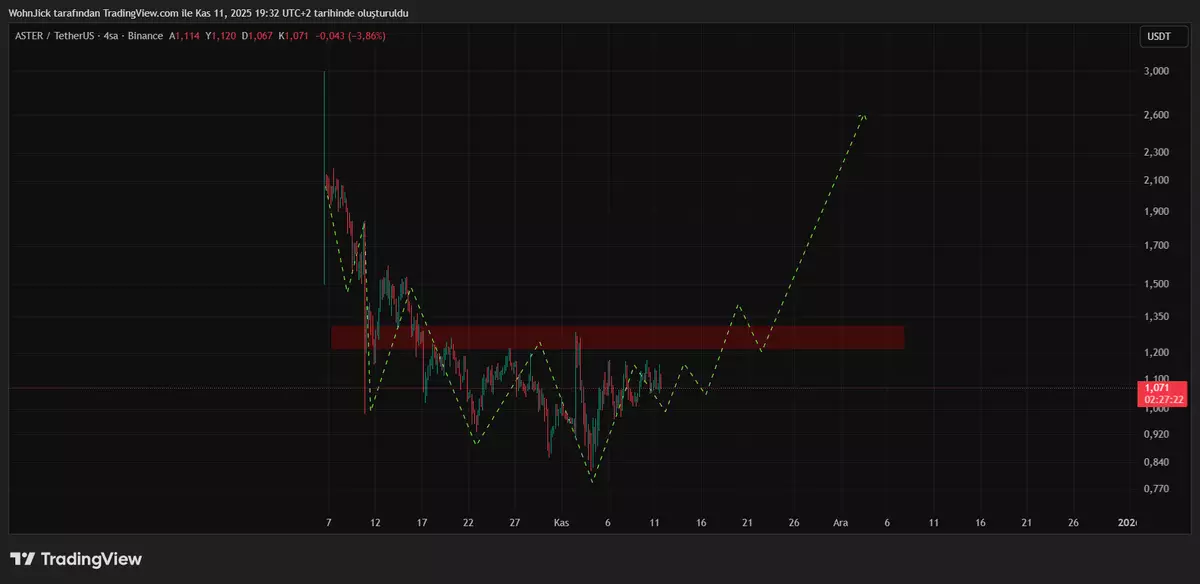Click the A 1,114 open price value

(185, 36)
